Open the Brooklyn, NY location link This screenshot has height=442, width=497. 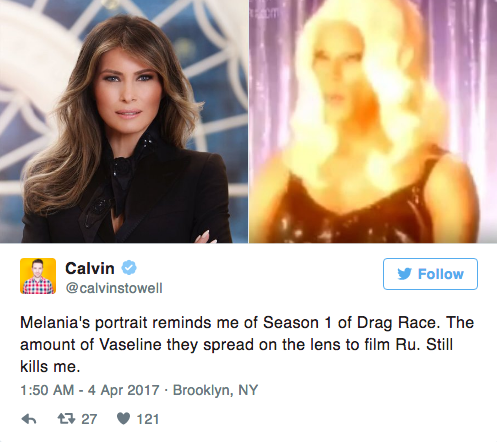[215, 390]
